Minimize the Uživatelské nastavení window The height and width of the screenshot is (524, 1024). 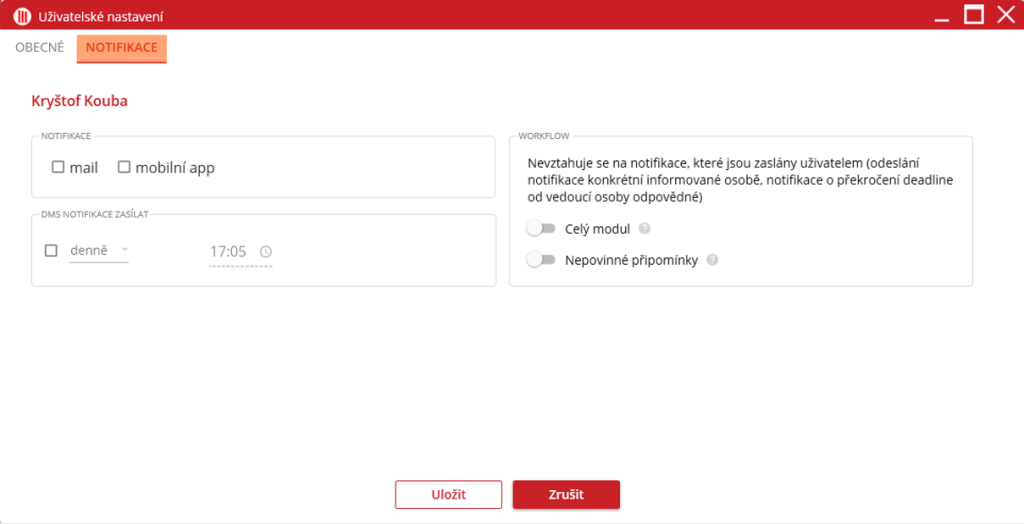941,16
